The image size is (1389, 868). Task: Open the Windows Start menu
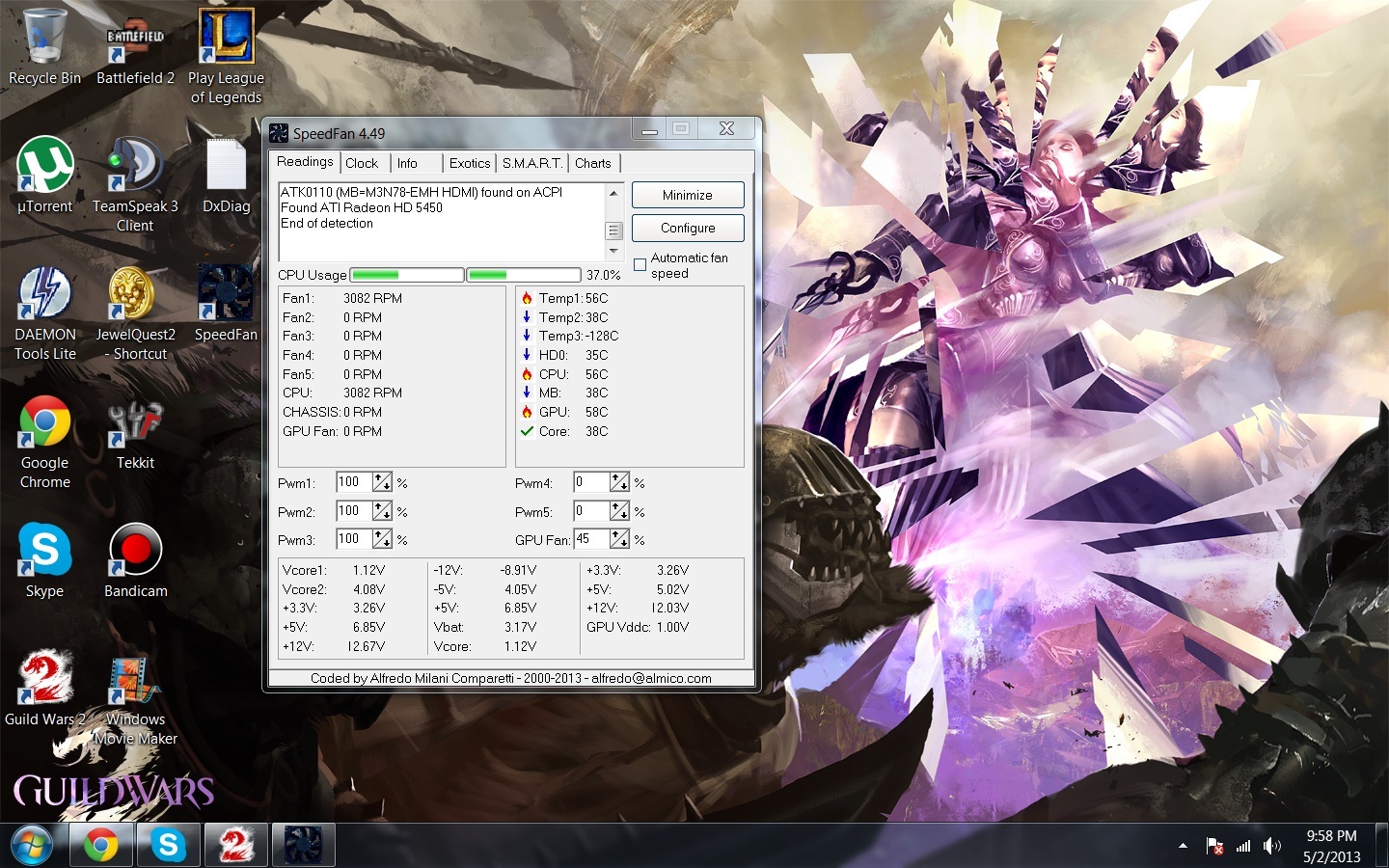coord(32,846)
